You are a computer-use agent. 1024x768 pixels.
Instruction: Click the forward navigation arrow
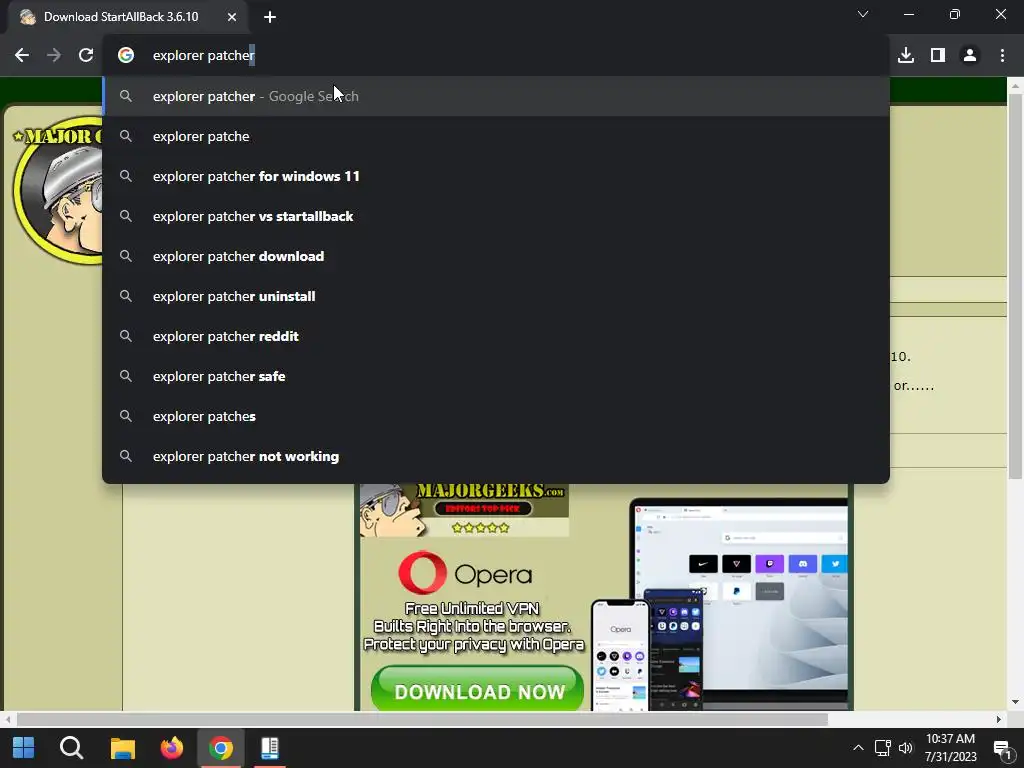click(54, 56)
